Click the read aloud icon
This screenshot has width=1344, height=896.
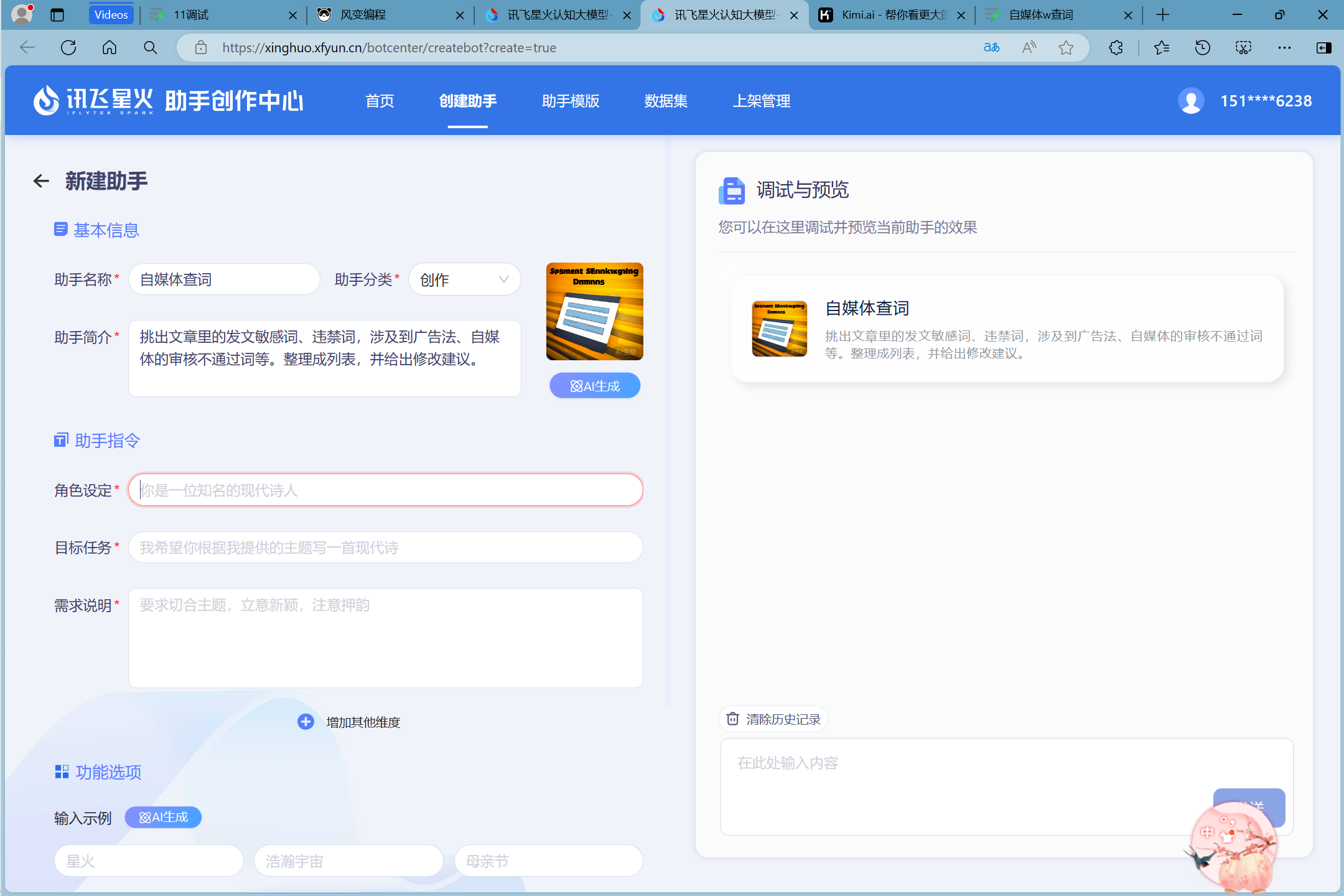pos(1029,48)
